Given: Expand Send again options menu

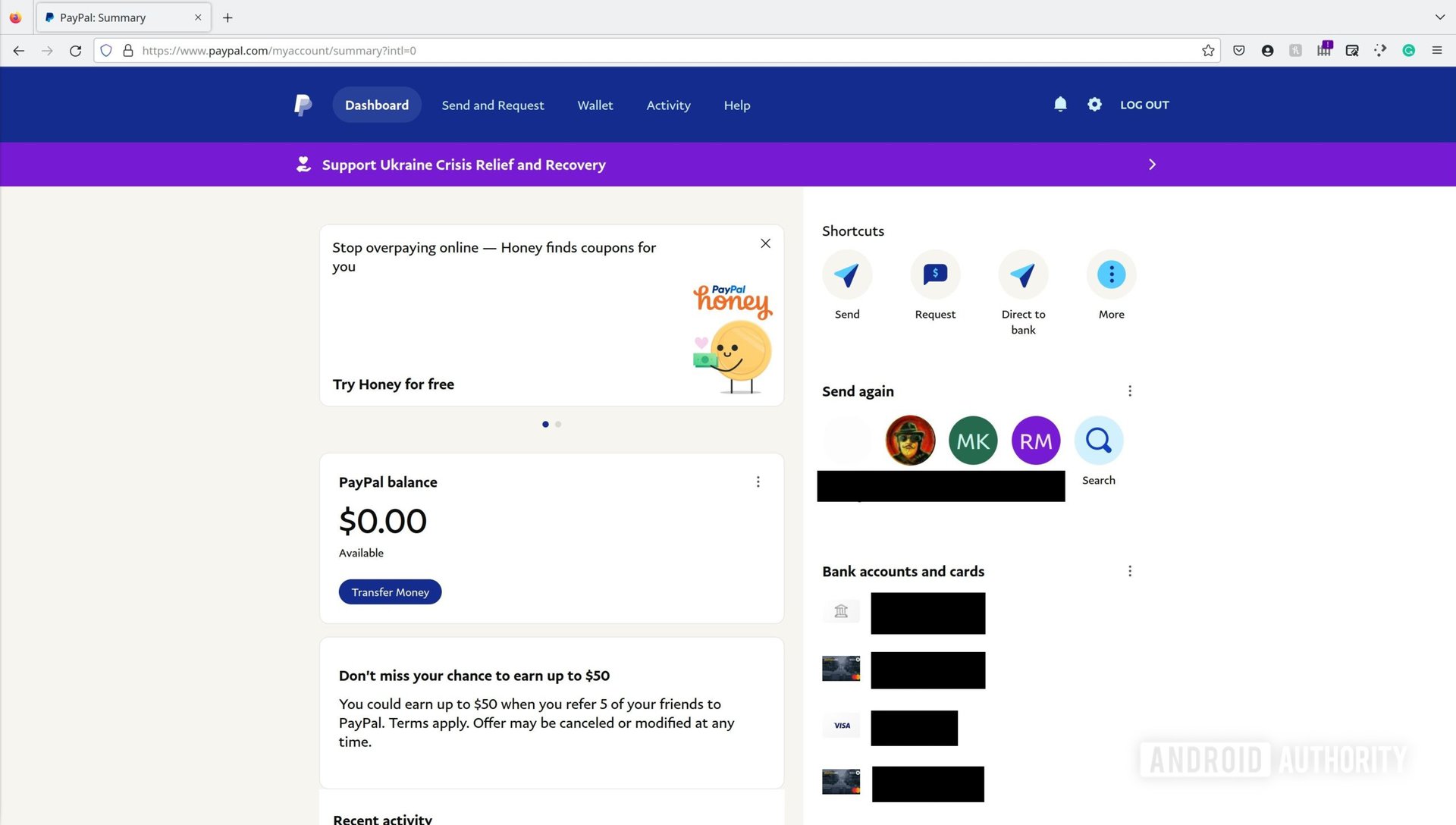Looking at the screenshot, I should click(x=1129, y=391).
